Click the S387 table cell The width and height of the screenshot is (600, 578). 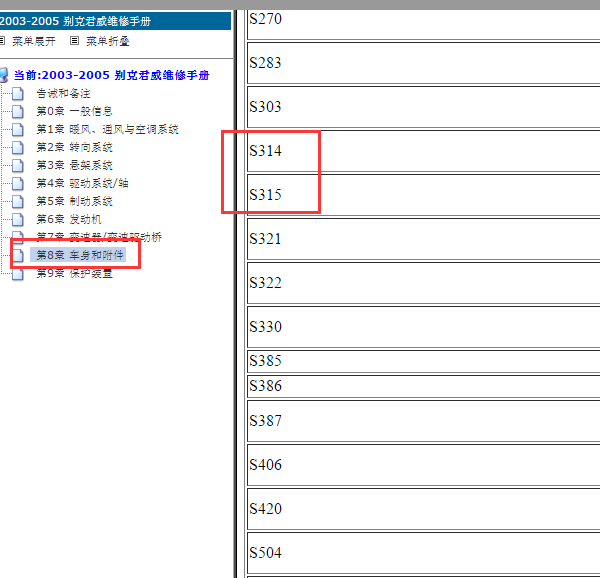(x=423, y=421)
